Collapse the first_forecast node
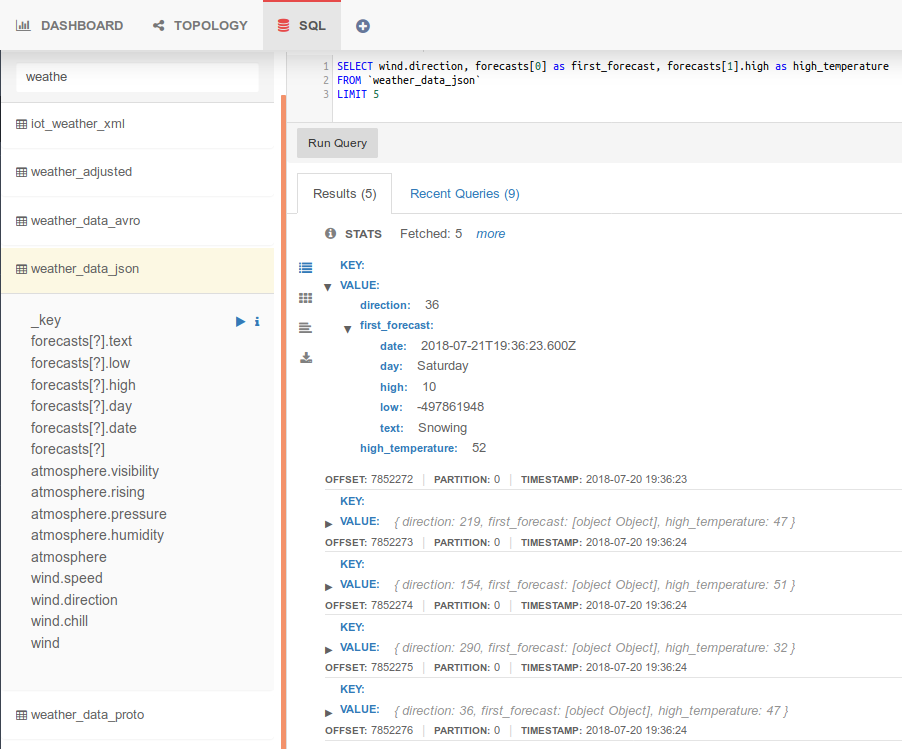This screenshot has height=749, width=902. 347,329
